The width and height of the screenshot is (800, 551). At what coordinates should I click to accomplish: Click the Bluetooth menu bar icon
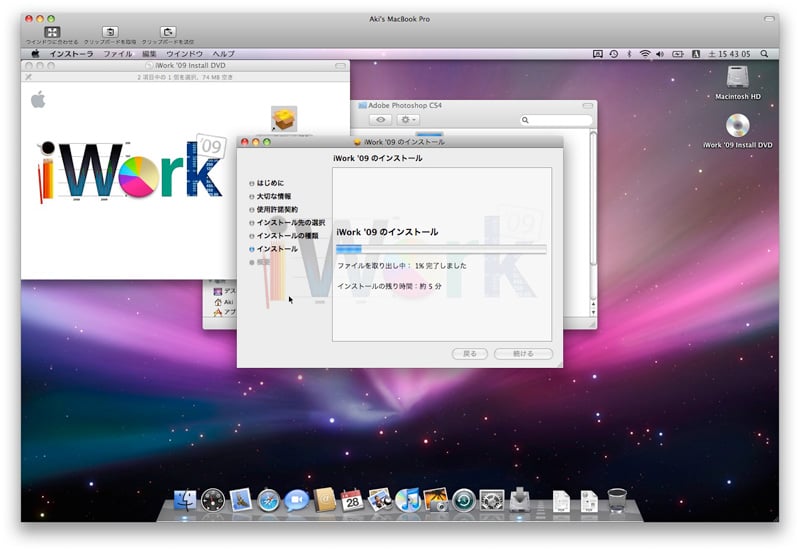629,54
